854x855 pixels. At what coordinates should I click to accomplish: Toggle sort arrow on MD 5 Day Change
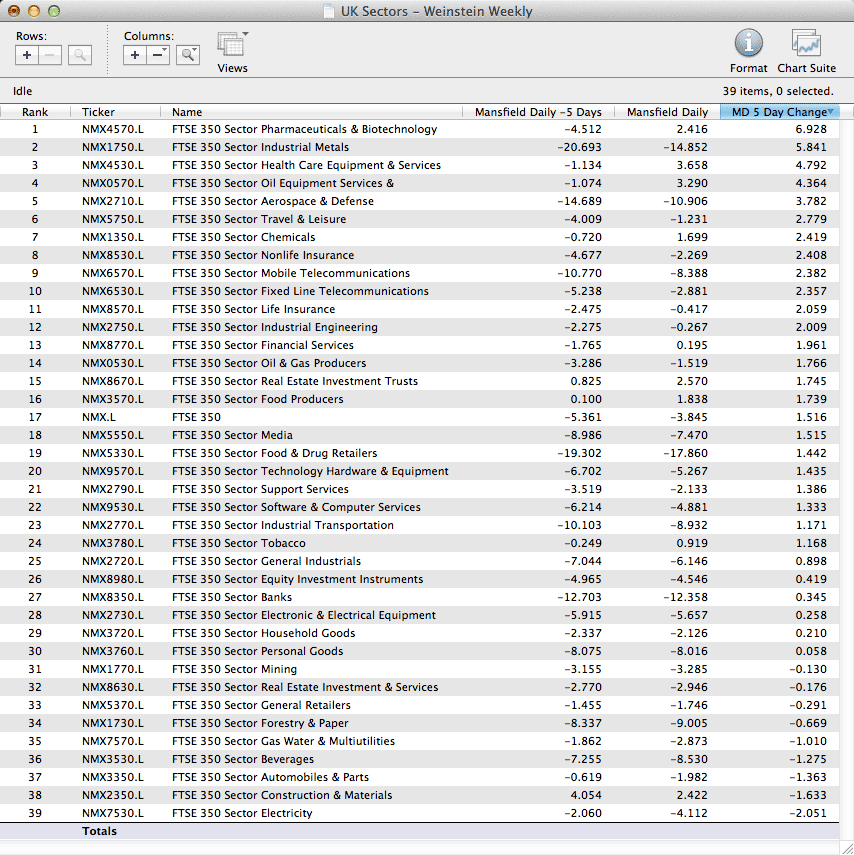click(830, 111)
